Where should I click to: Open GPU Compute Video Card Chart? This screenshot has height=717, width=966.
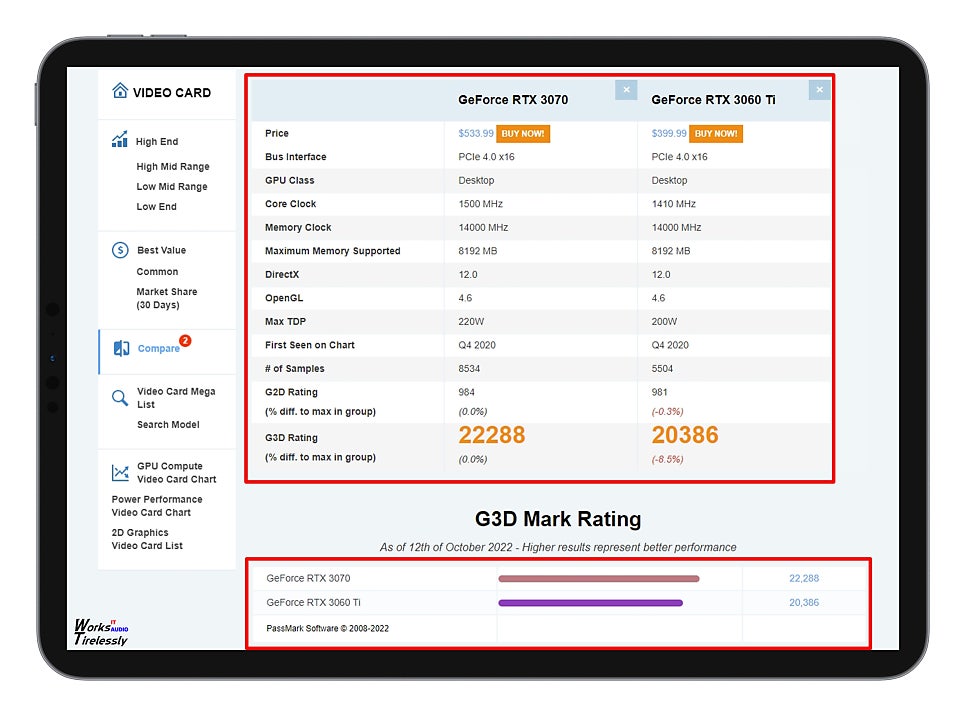[x=177, y=472]
